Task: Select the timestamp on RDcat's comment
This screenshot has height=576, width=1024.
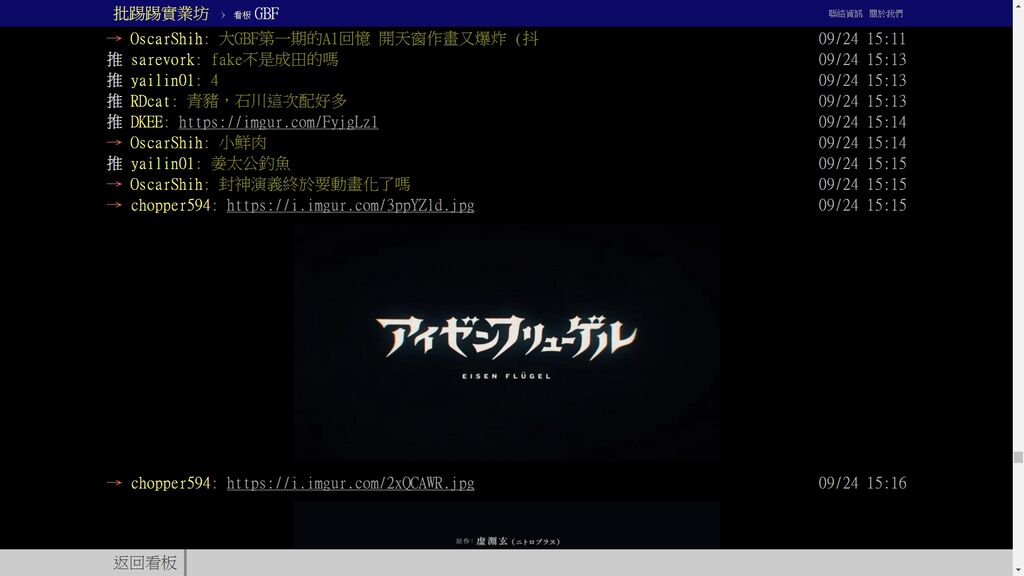Action: (x=862, y=102)
